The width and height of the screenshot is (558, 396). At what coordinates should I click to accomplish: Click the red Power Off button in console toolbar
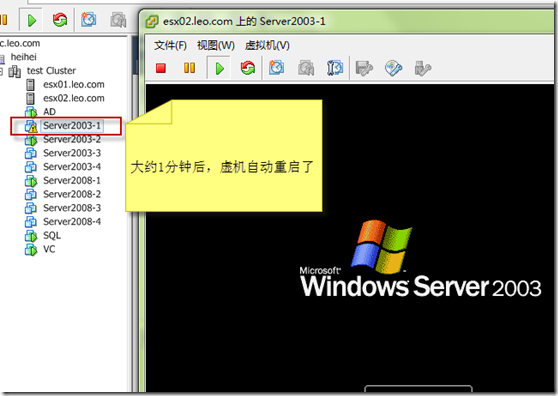(x=161, y=68)
